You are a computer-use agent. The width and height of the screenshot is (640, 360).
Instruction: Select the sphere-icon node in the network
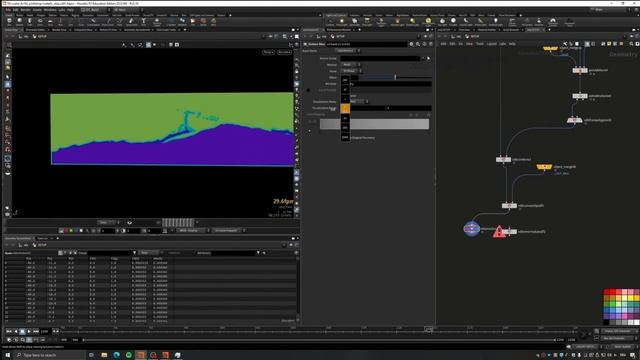tap(471, 229)
